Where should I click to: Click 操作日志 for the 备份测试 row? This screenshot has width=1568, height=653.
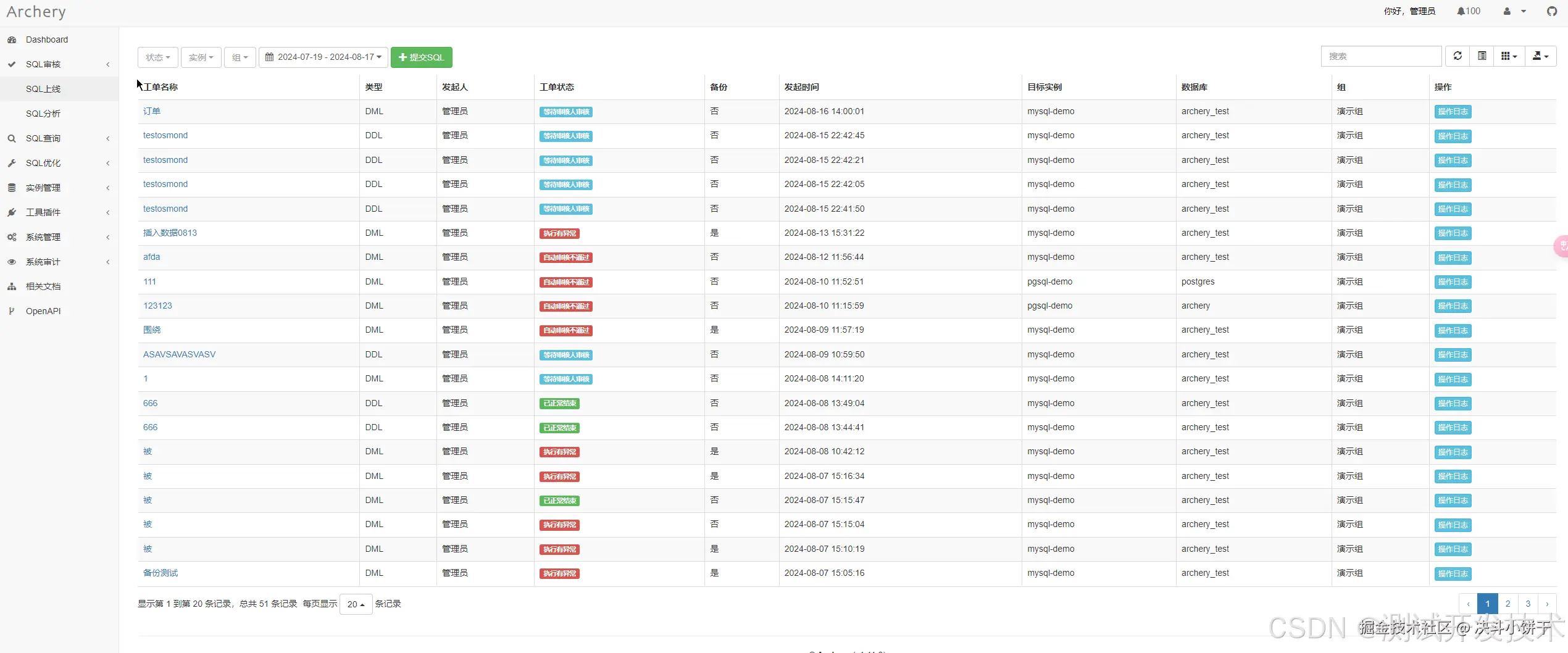click(1453, 573)
